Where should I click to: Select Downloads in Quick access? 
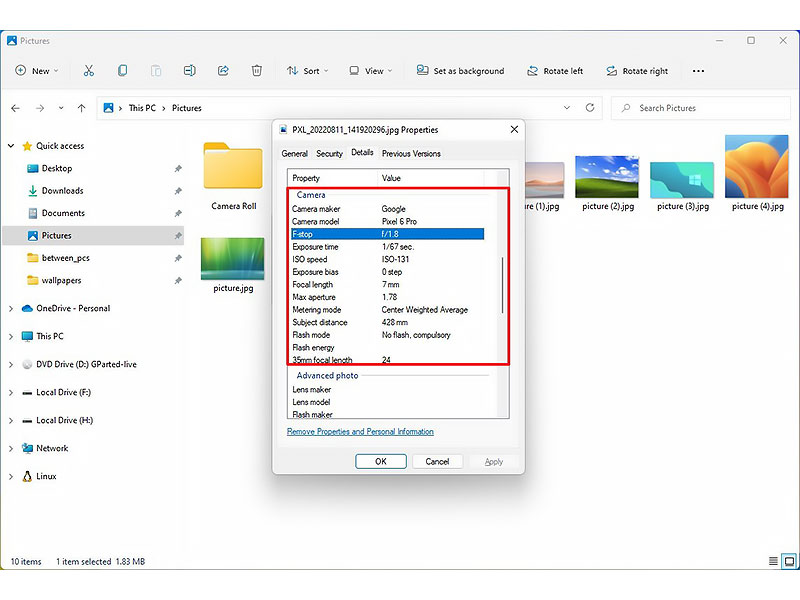pyautogui.click(x=62, y=191)
